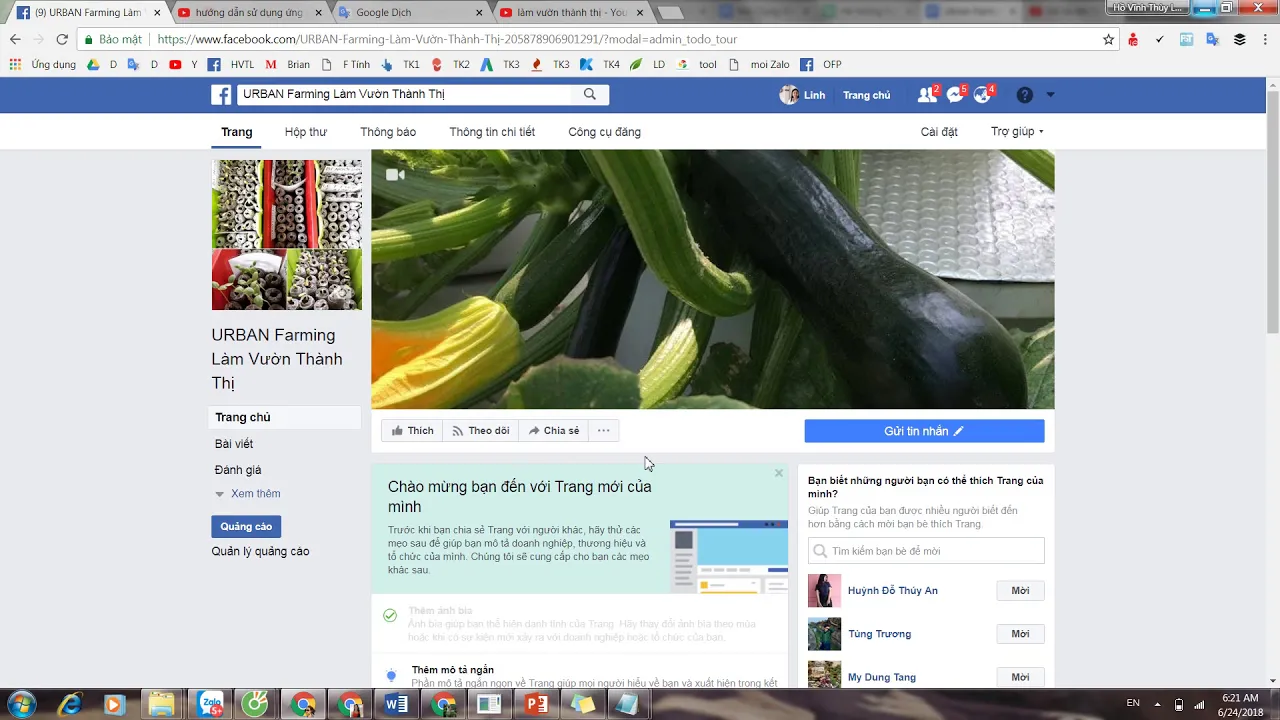1280x720 pixels.
Task: Open the TK1 bookmark
Action: [400, 64]
